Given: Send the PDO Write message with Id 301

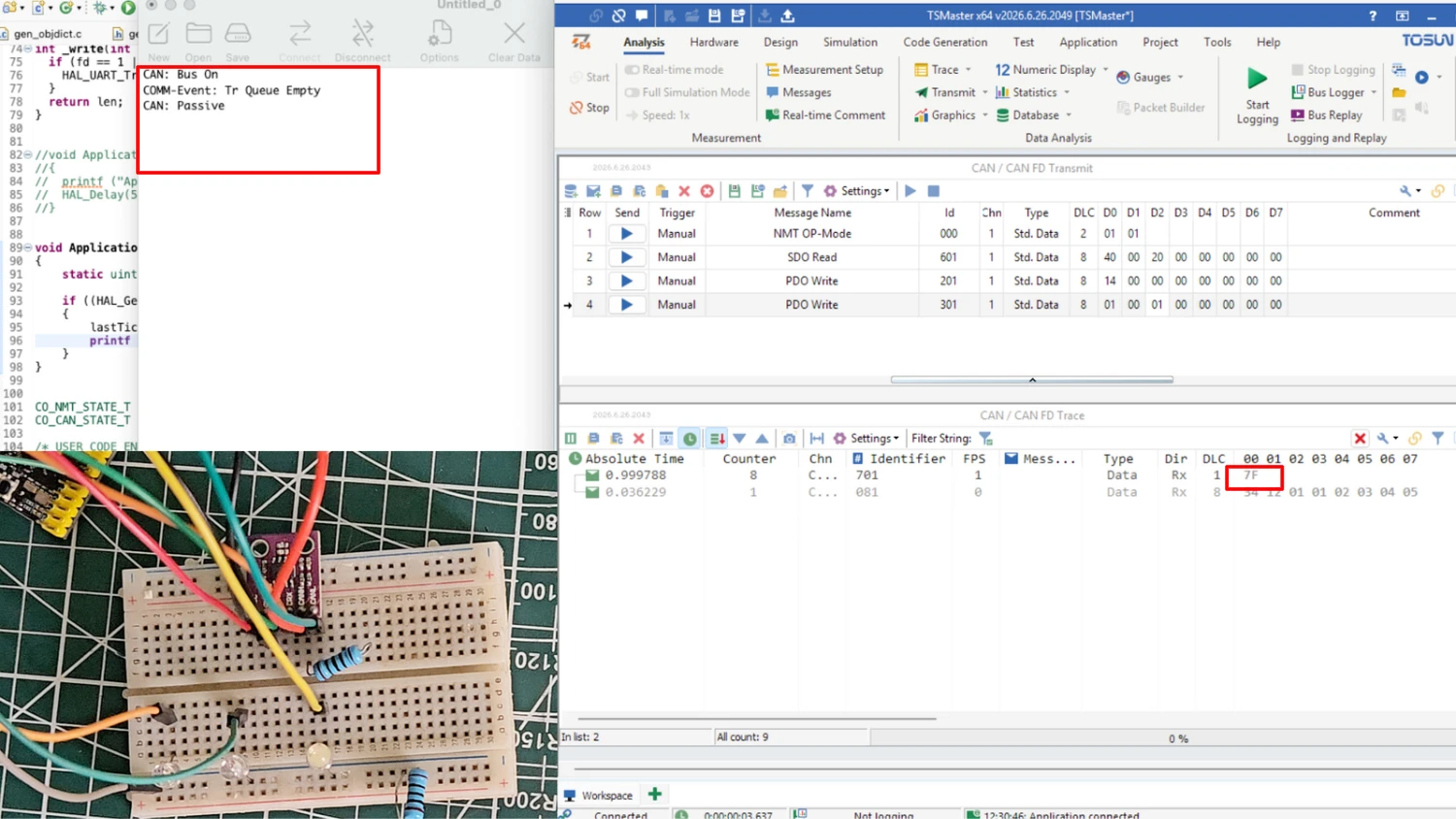Looking at the screenshot, I should tap(626, 305).
